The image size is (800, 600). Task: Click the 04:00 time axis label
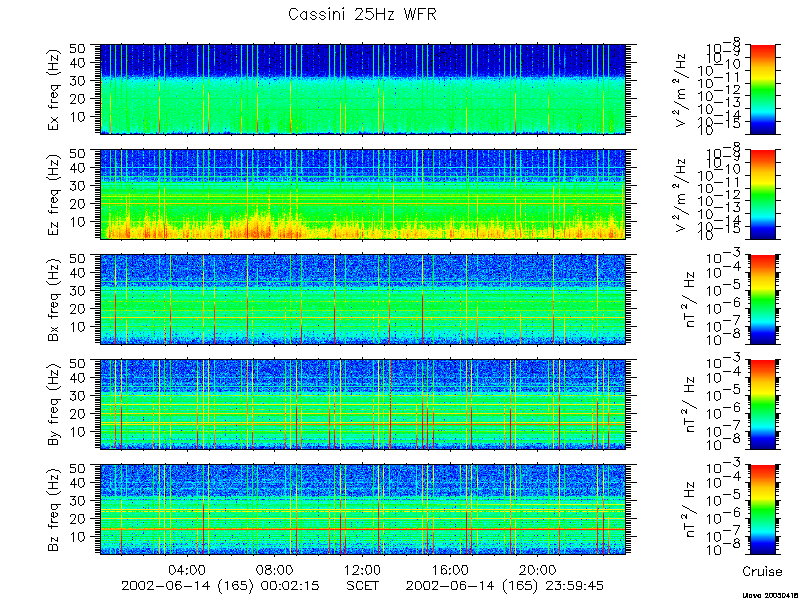(187, 569)
